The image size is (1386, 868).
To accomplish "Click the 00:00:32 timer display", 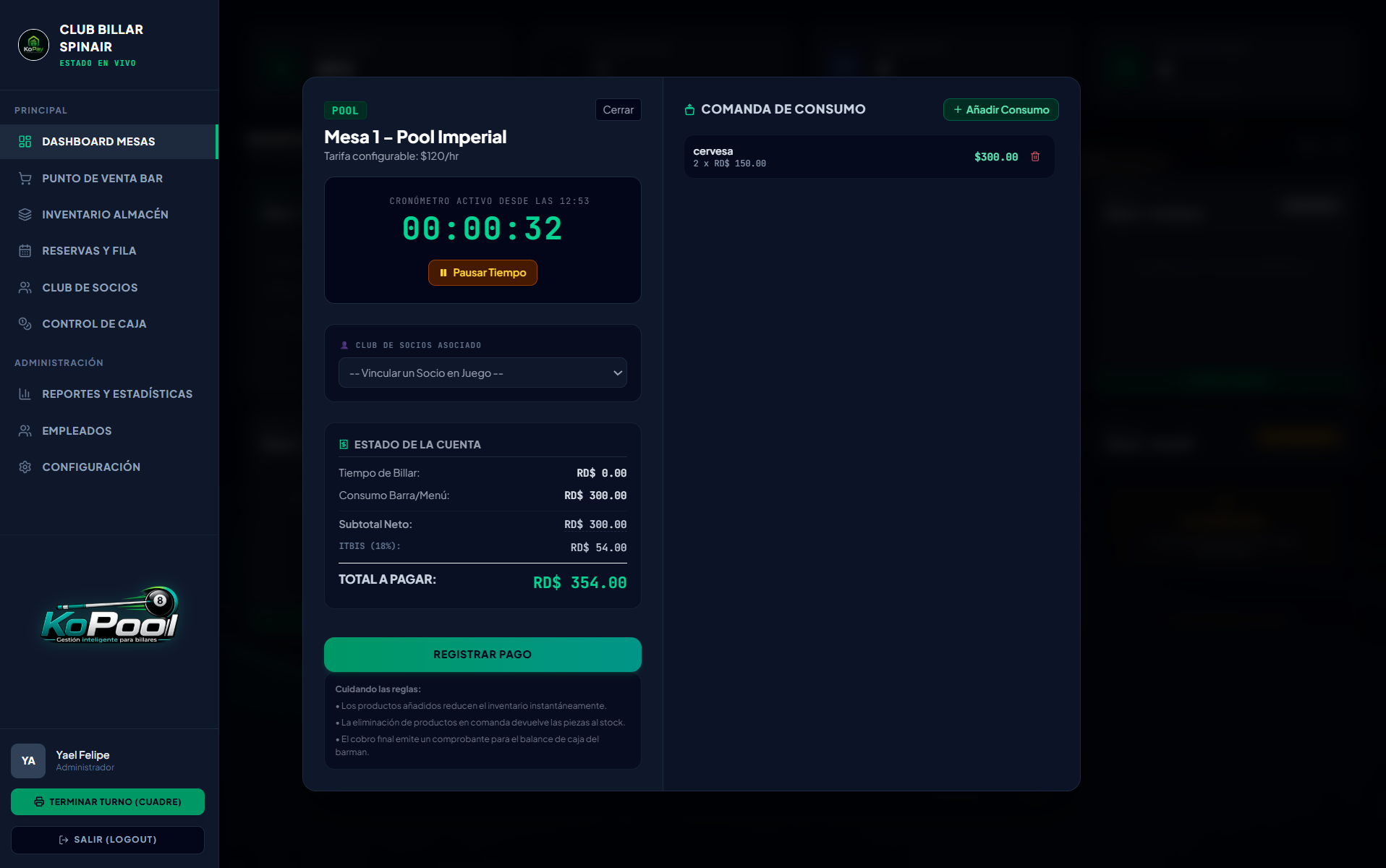I will [x=482, y=229].
